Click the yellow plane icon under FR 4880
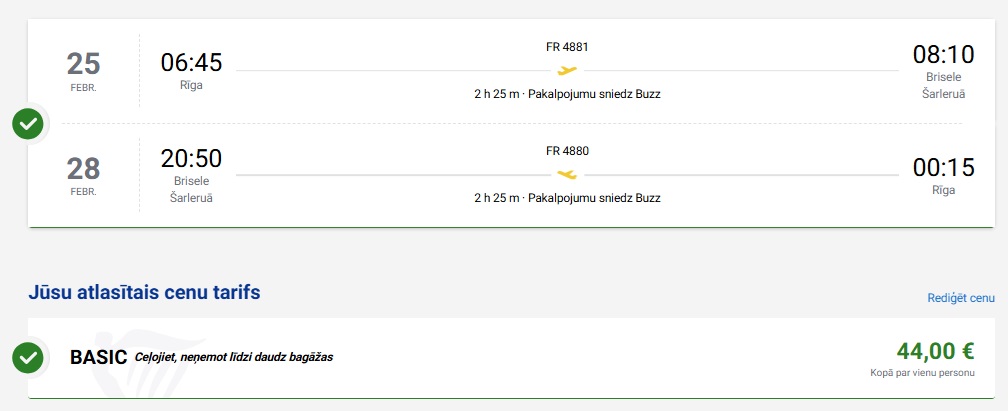Screen dimensions: 1008x411 (567, 174)
